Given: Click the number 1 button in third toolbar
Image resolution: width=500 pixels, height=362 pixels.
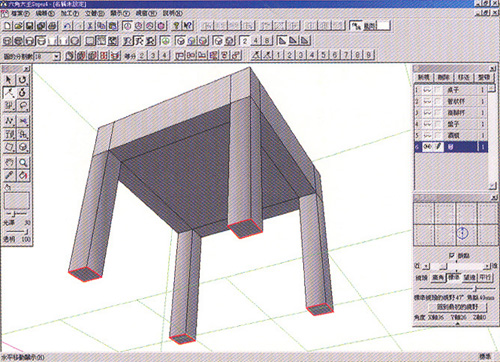Looking at the screenshot, I should tap(278, 55).
